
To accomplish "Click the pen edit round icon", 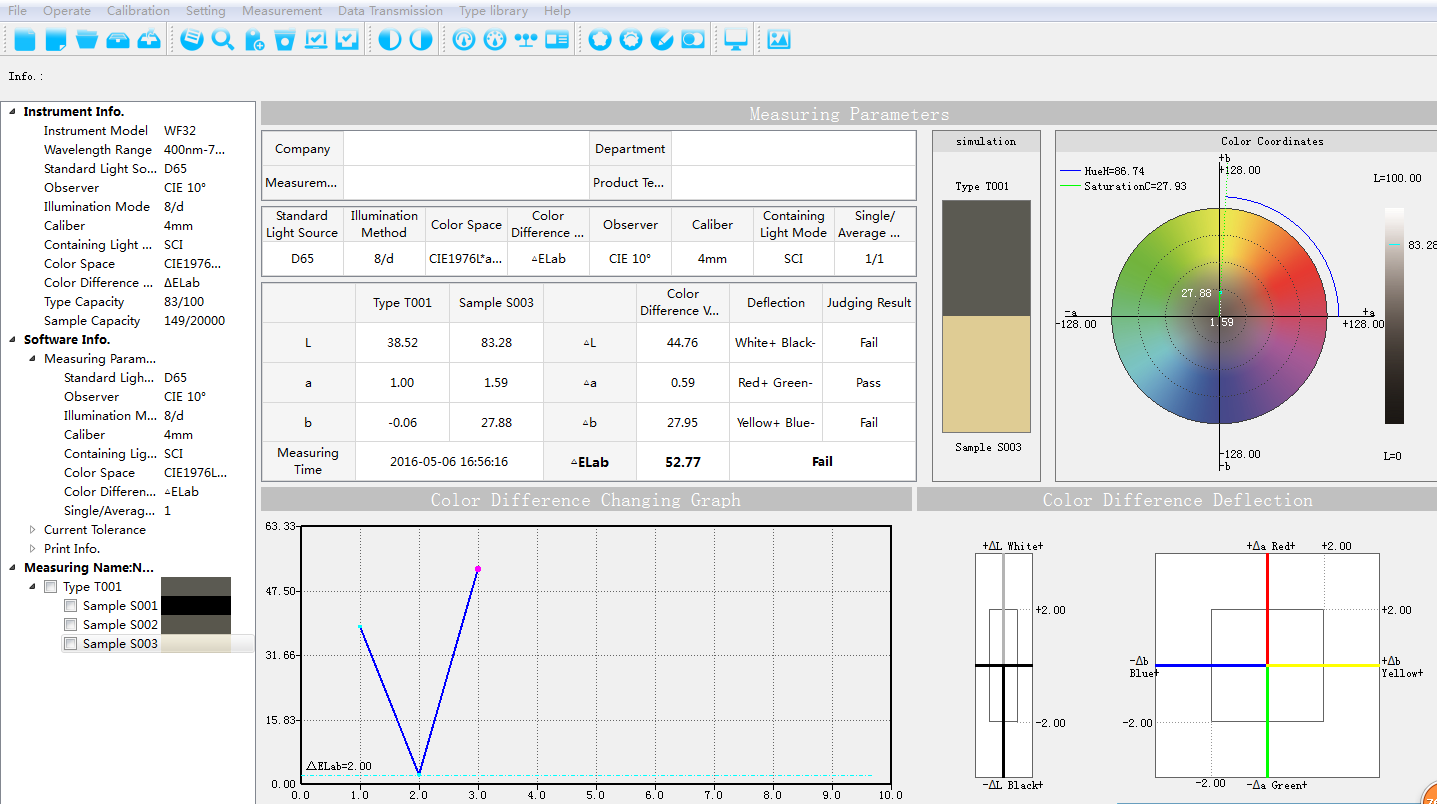I will coord(661,40).
